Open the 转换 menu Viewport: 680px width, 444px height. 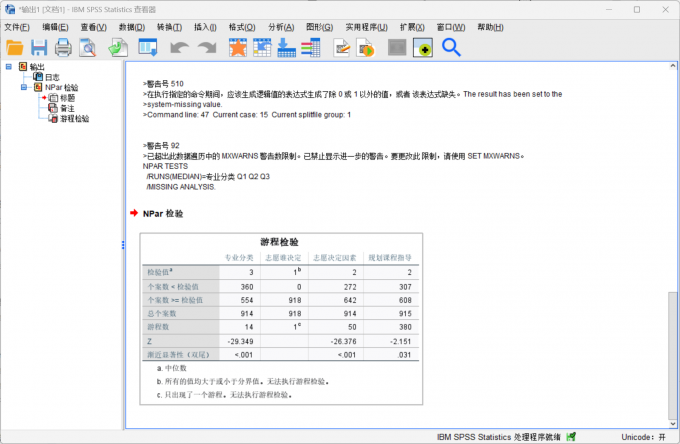tap(170, 27)
